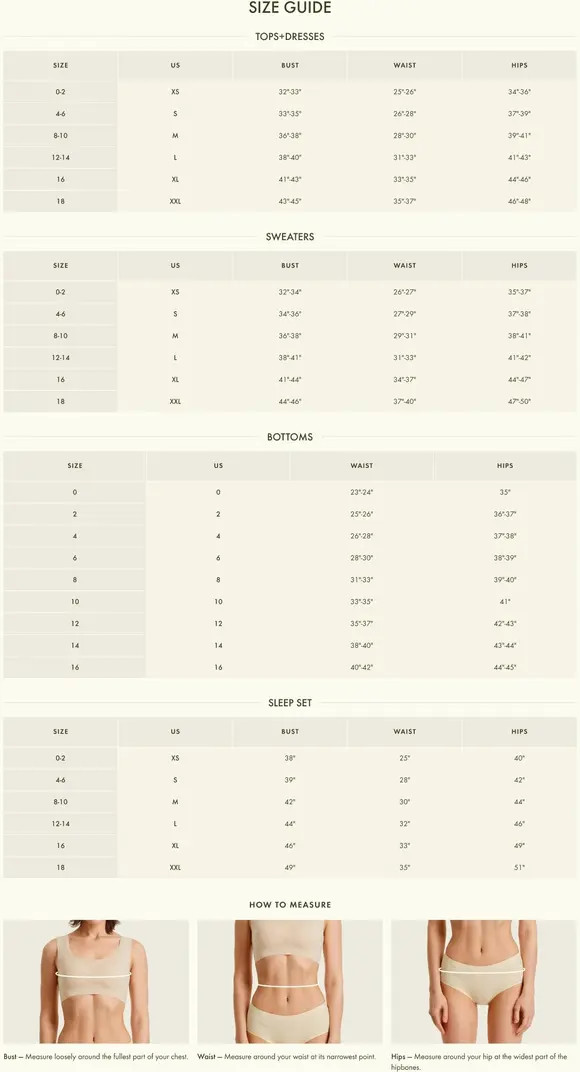
Task: Select the XXL cell in Tops+Dresses table
Action: (175, 201)
